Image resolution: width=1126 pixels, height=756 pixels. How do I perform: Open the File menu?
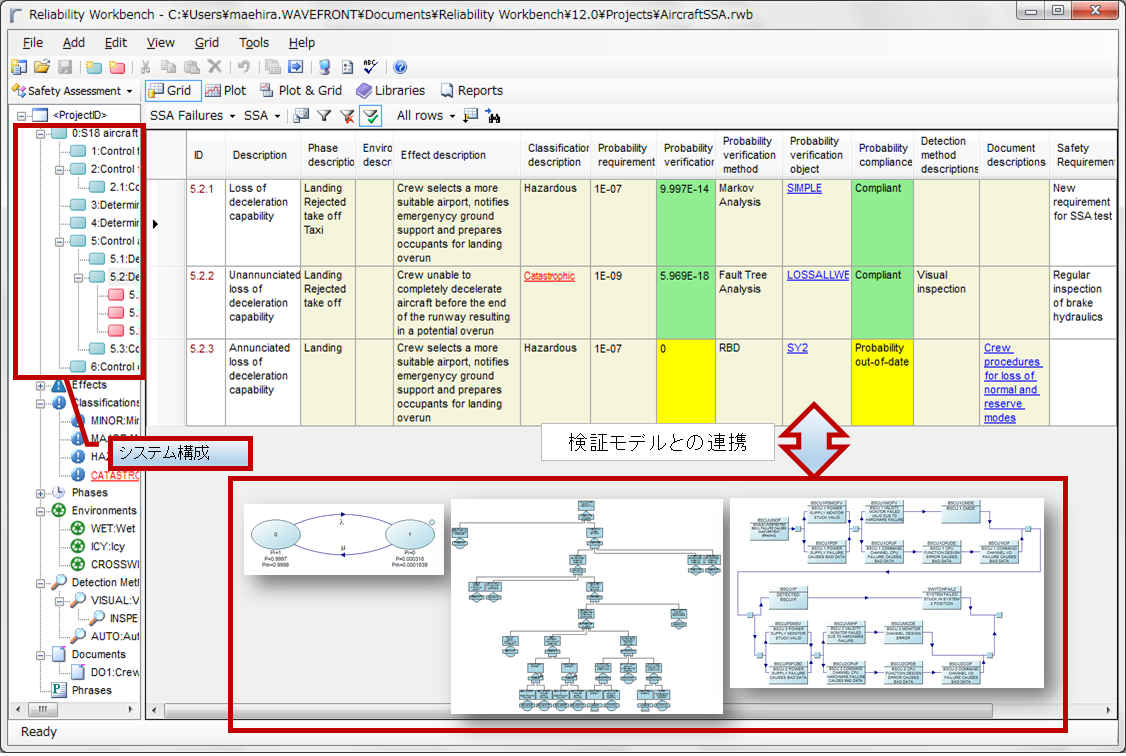[32, 42]
